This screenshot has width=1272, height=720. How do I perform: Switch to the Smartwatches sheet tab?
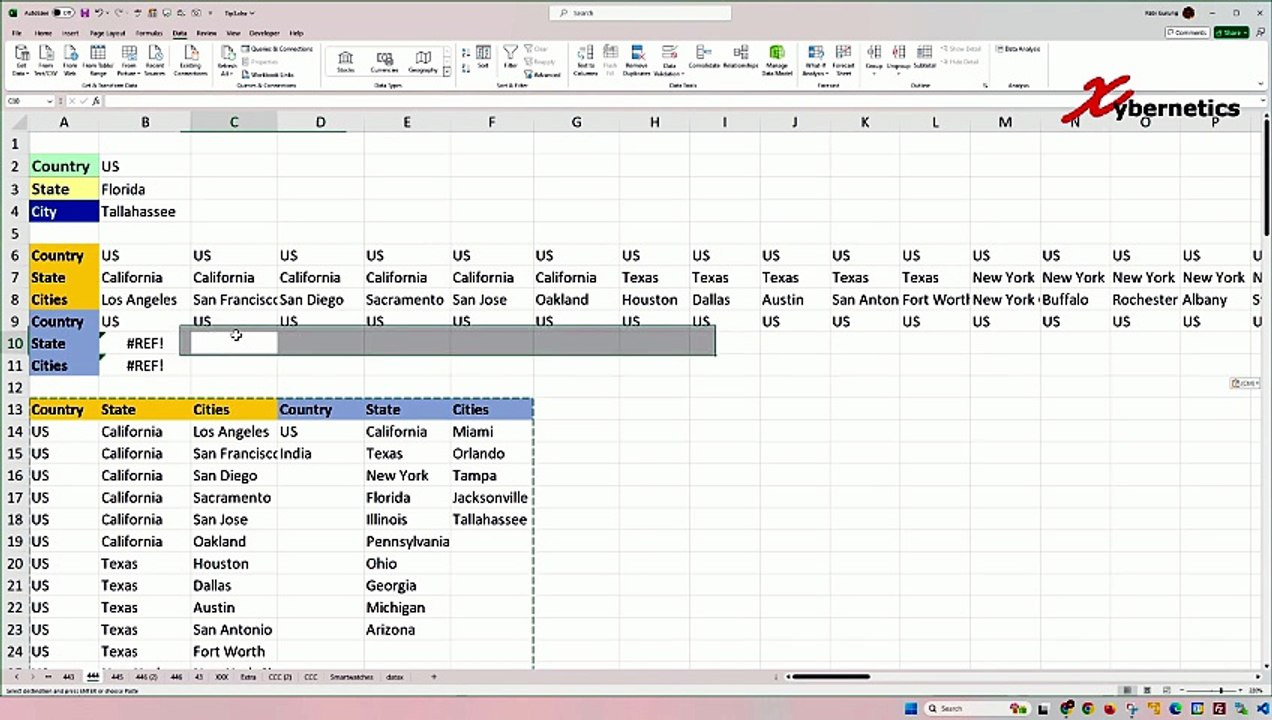point(351,677)
